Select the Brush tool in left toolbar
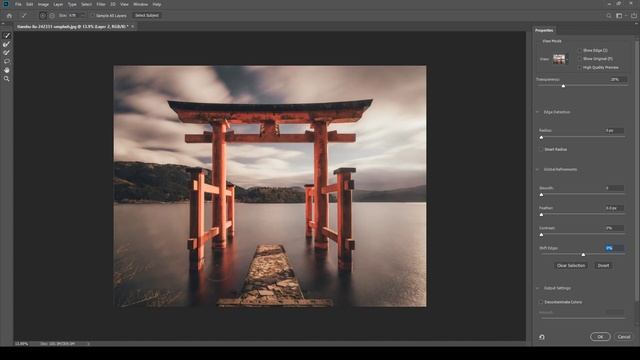 (7, 53)
